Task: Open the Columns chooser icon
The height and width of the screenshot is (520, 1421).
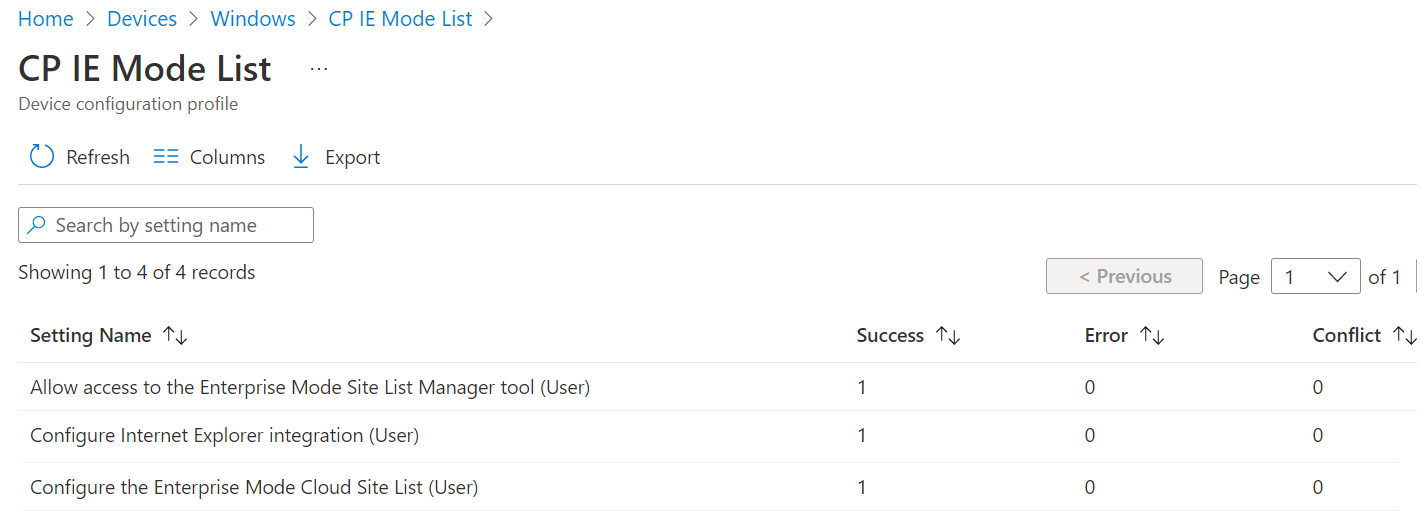Action: tap(166, 157)
